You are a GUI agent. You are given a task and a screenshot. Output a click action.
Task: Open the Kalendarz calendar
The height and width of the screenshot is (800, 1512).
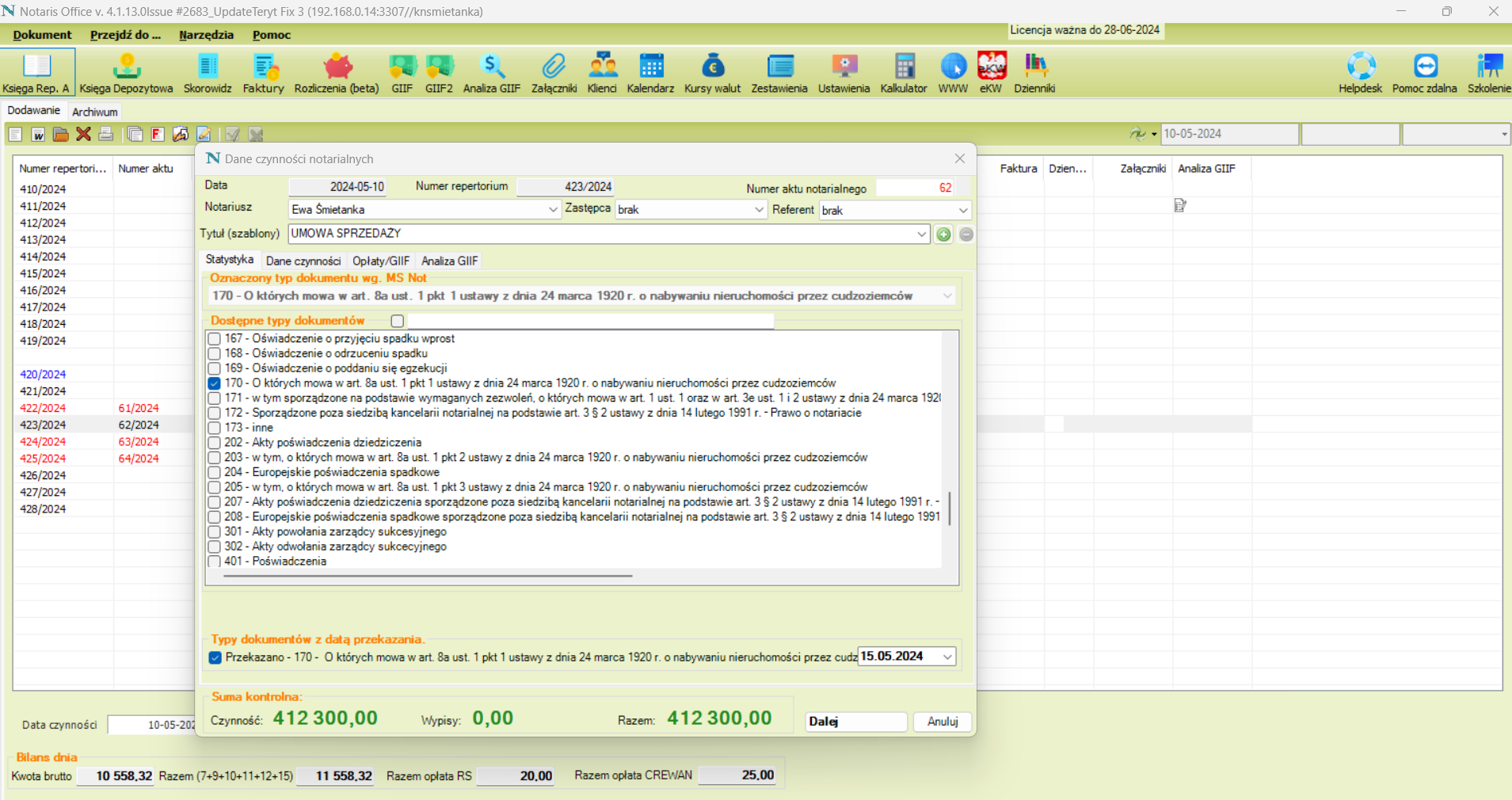[x=651, y=72]
